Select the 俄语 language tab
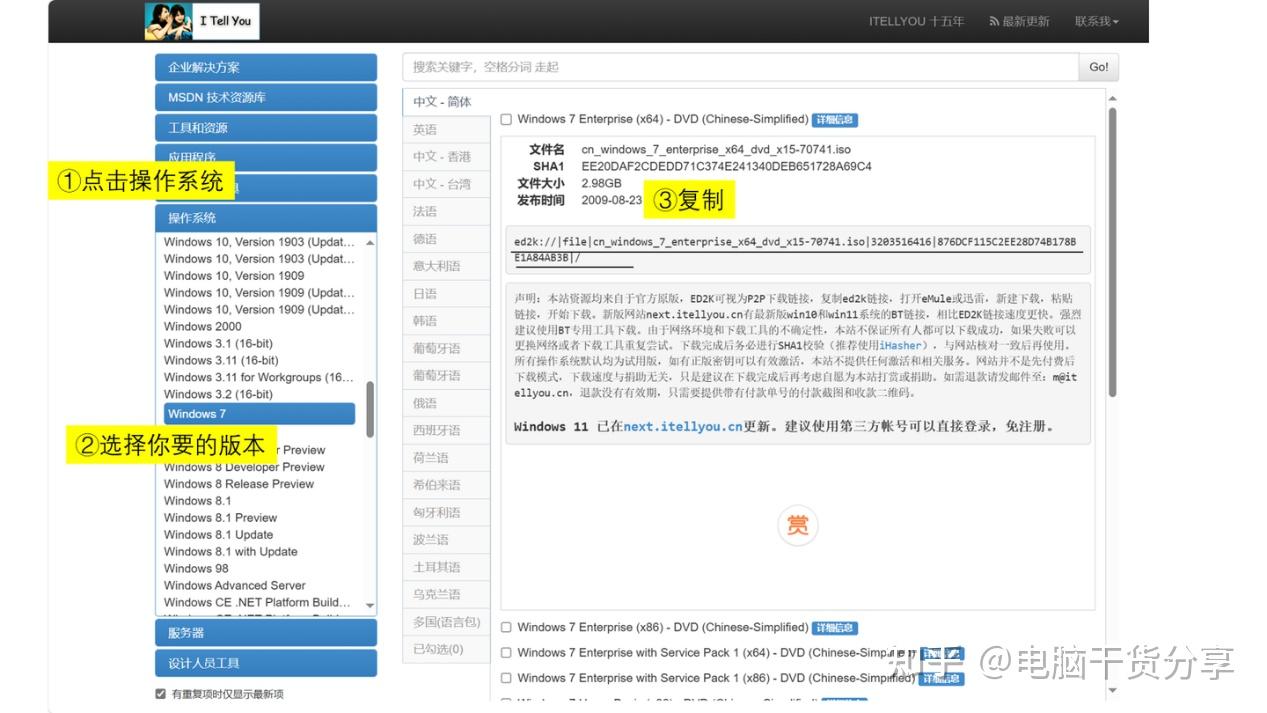 tap(446, 403)
